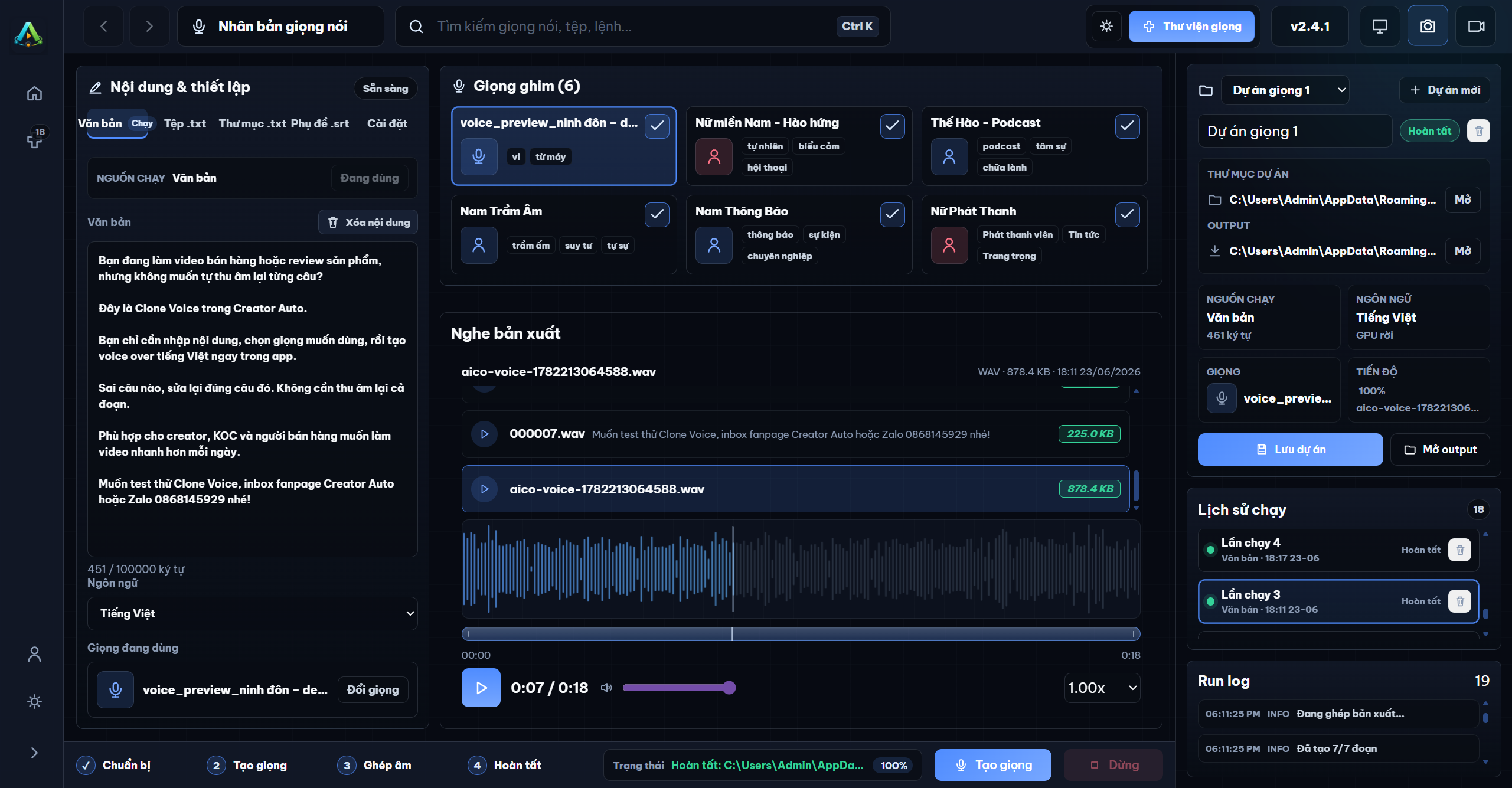Click the Hoàn tất project status badge

[x=1429, y=131]
